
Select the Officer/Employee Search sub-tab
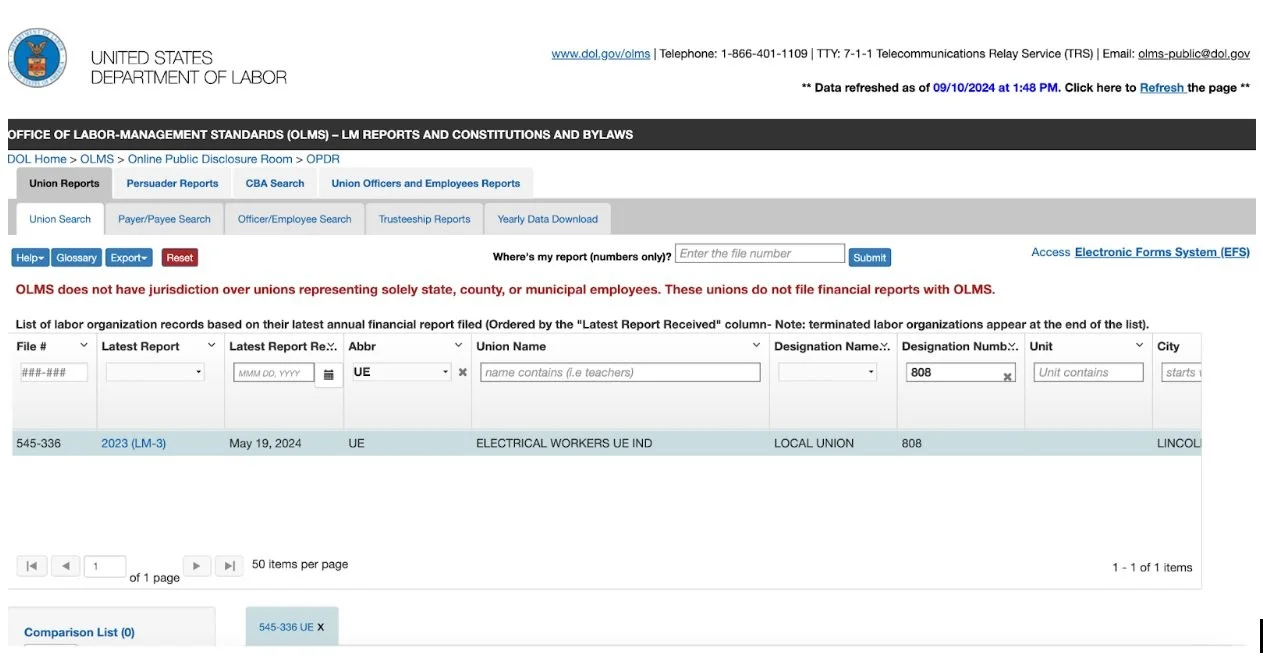pyautogui.click(x=295, y=219)
